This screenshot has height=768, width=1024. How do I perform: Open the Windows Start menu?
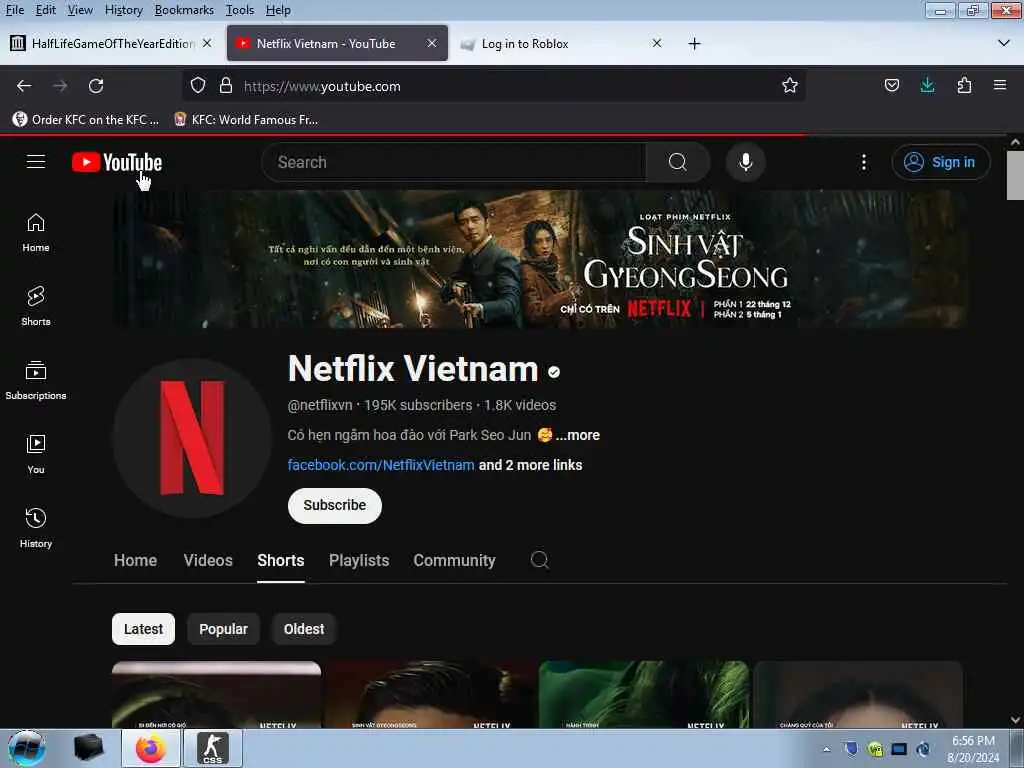tap(26, 748)
